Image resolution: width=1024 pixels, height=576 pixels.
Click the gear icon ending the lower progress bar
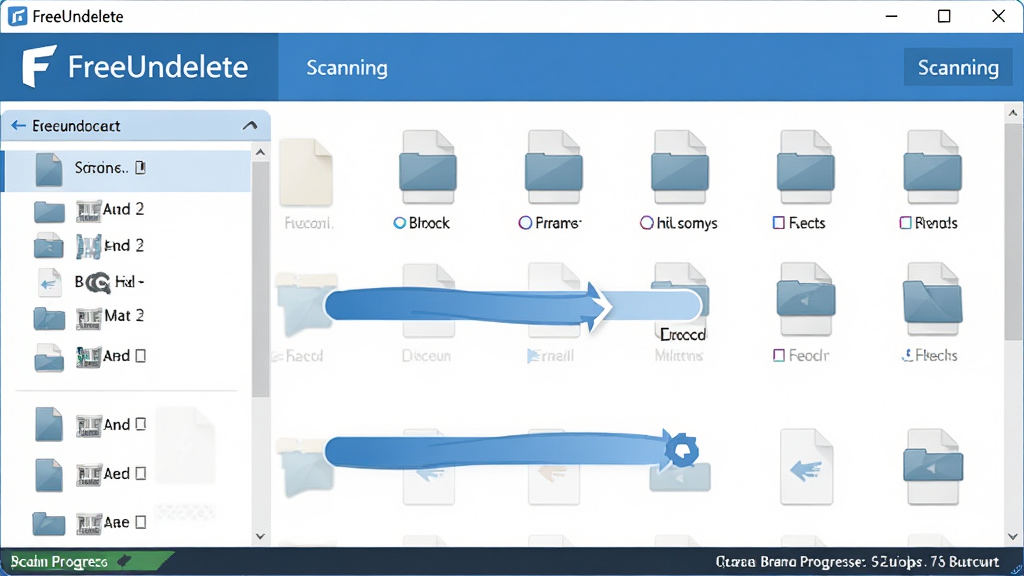[681, 450]
